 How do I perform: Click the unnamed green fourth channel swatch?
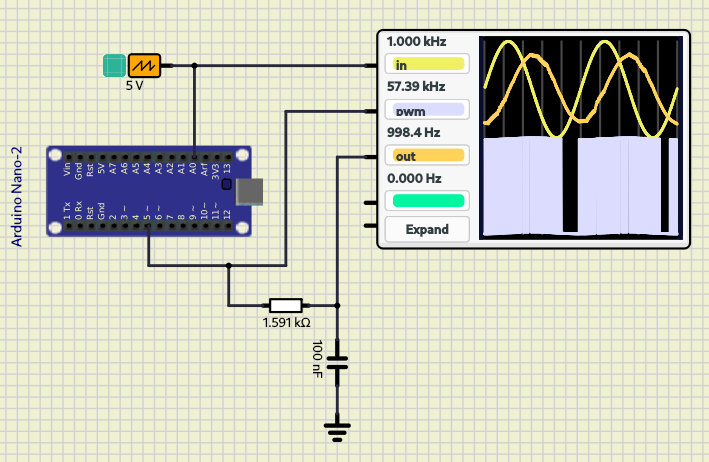click(x=426, y=201)
